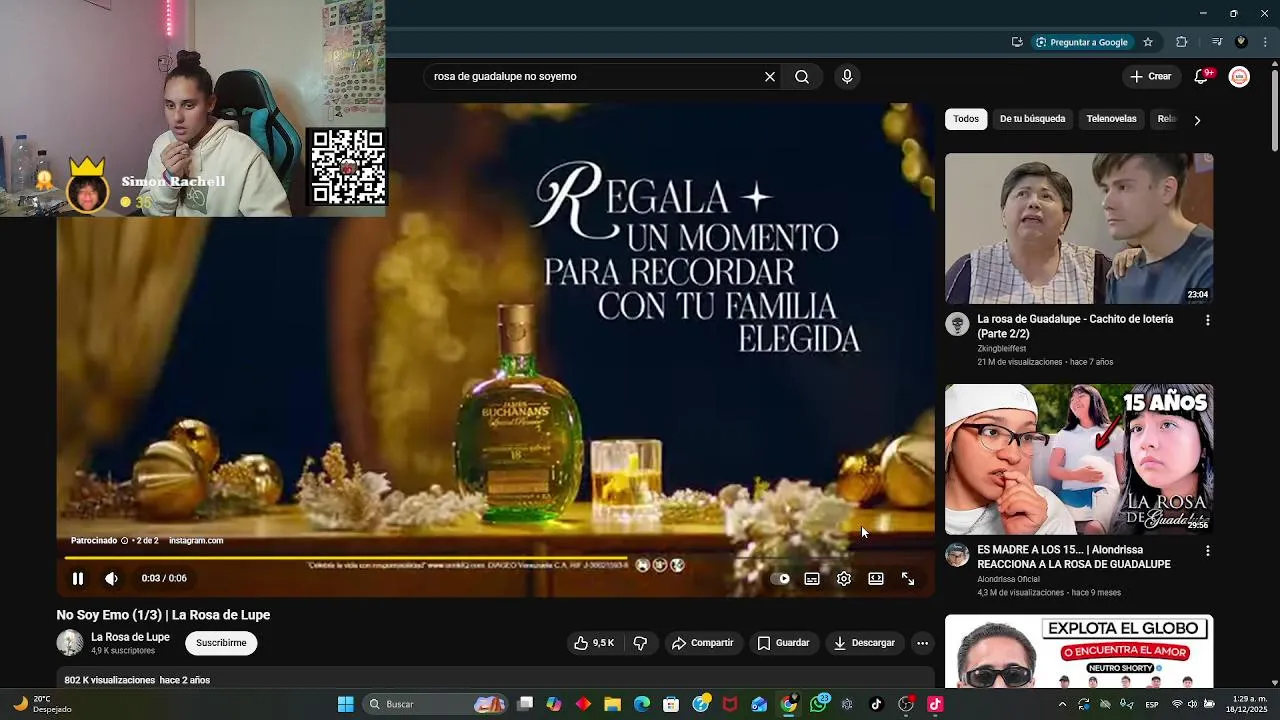
Task: Open the black TikTok icon in the taskbar
Action: tap(876, 704)
